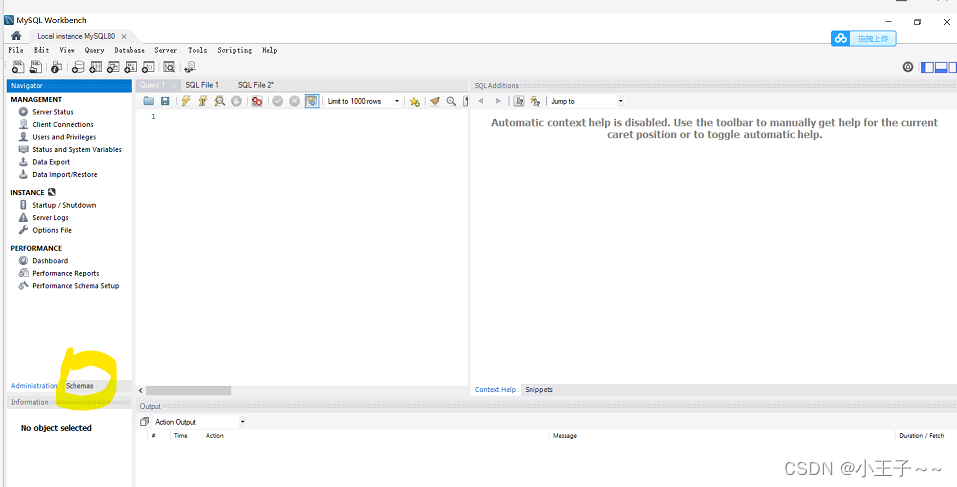Go forward in context help
The width and height of the screenshot is (957, 487).
[498, 101]
